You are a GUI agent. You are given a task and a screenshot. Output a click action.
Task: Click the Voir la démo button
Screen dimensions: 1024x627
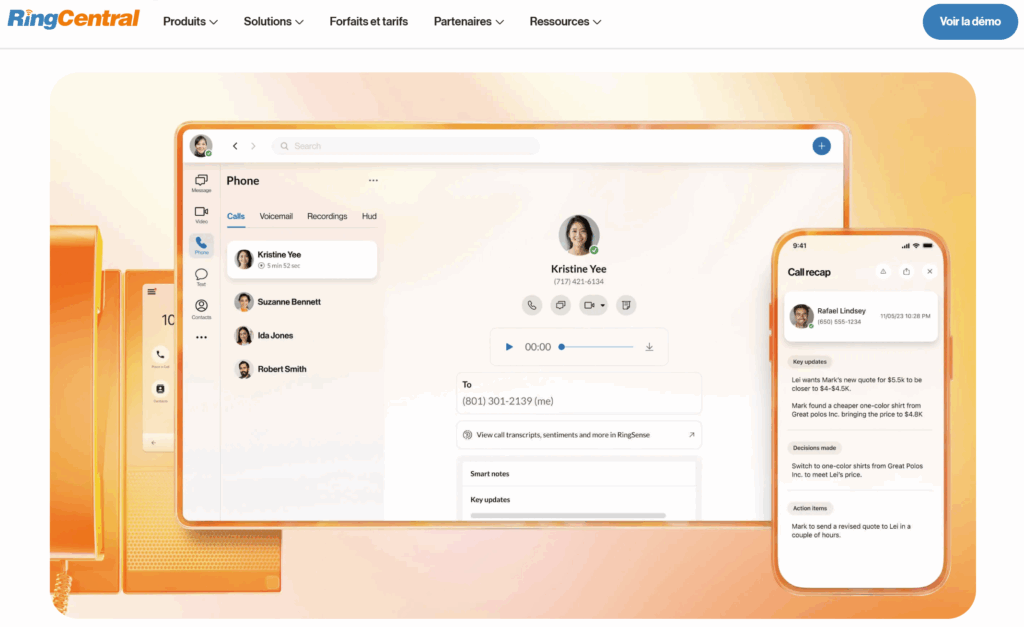tap(969, 21)
